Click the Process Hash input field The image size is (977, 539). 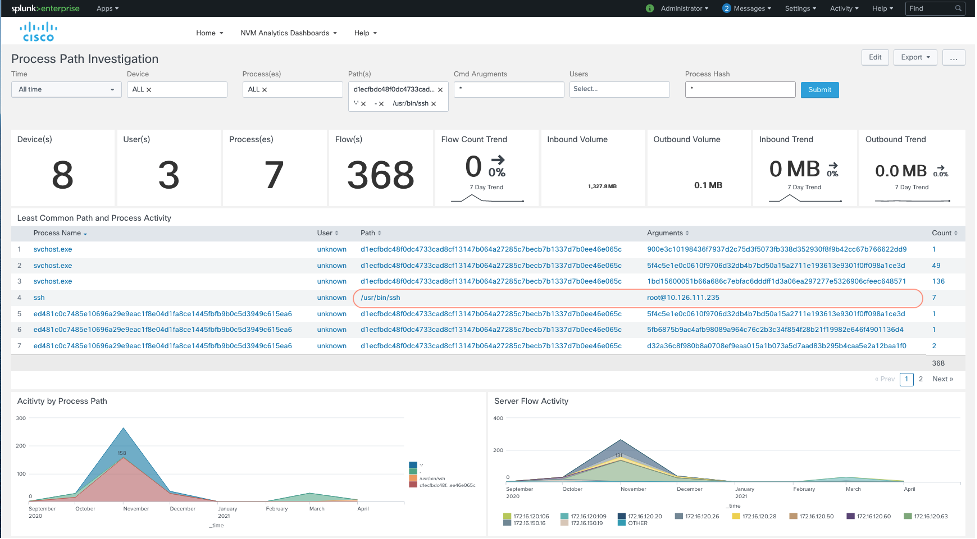[x=739, y=90]
